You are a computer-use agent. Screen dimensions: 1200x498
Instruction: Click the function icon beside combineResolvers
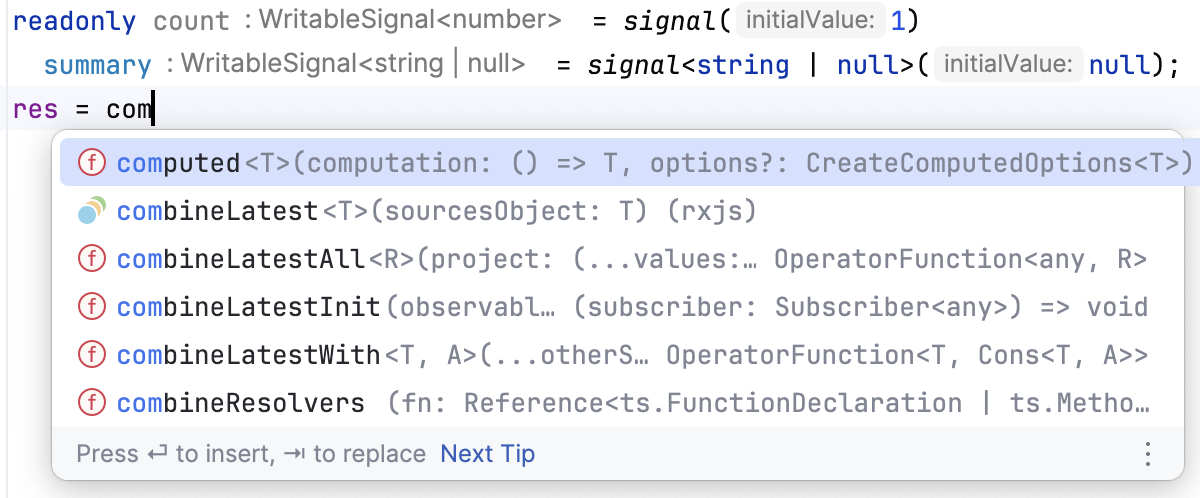coord(92,403)
